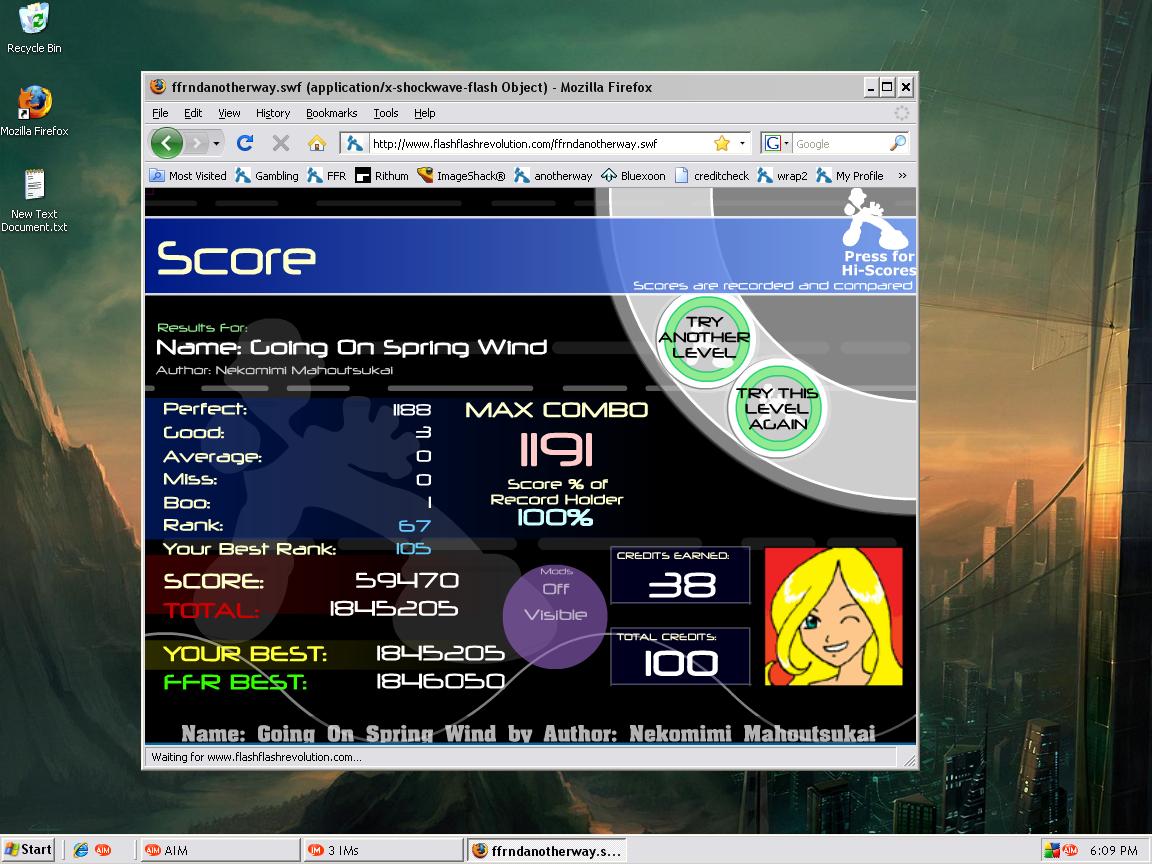Click the Try Another Level button
1152x864 pixels.
(x=704, y=338)
